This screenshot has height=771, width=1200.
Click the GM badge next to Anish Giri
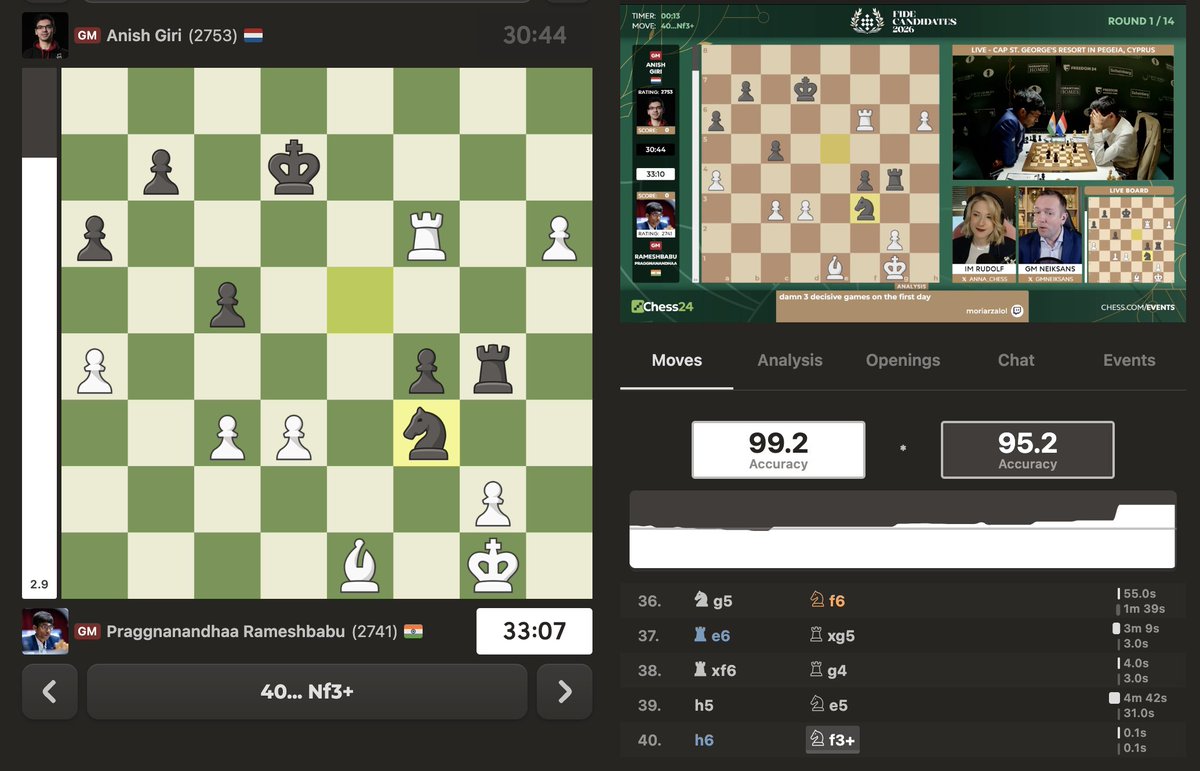(87, 33)
